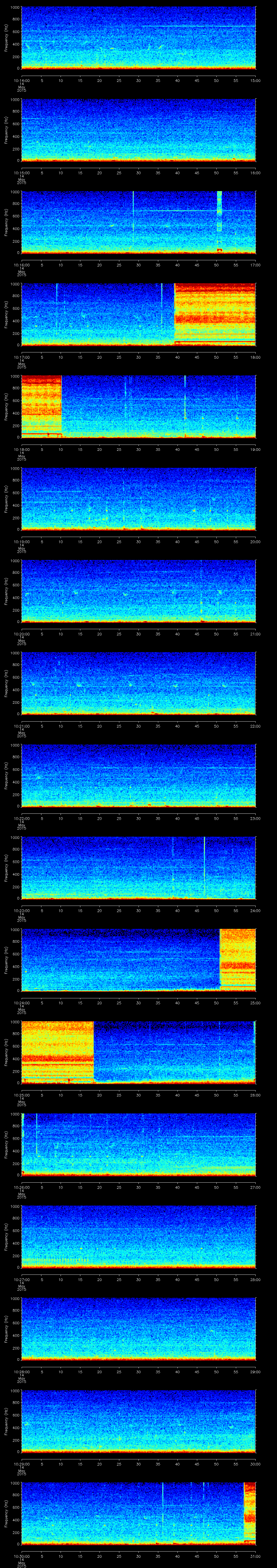Select the spectrogram panel starting at 10:19:00
This screenshot has height=1568, width=277.
pos(138,499)
